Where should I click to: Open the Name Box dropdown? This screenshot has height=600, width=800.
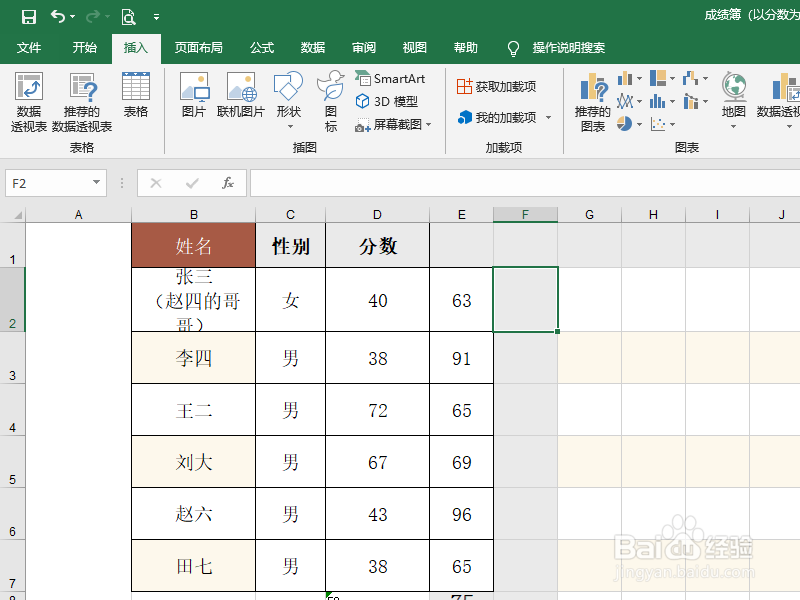96,184
